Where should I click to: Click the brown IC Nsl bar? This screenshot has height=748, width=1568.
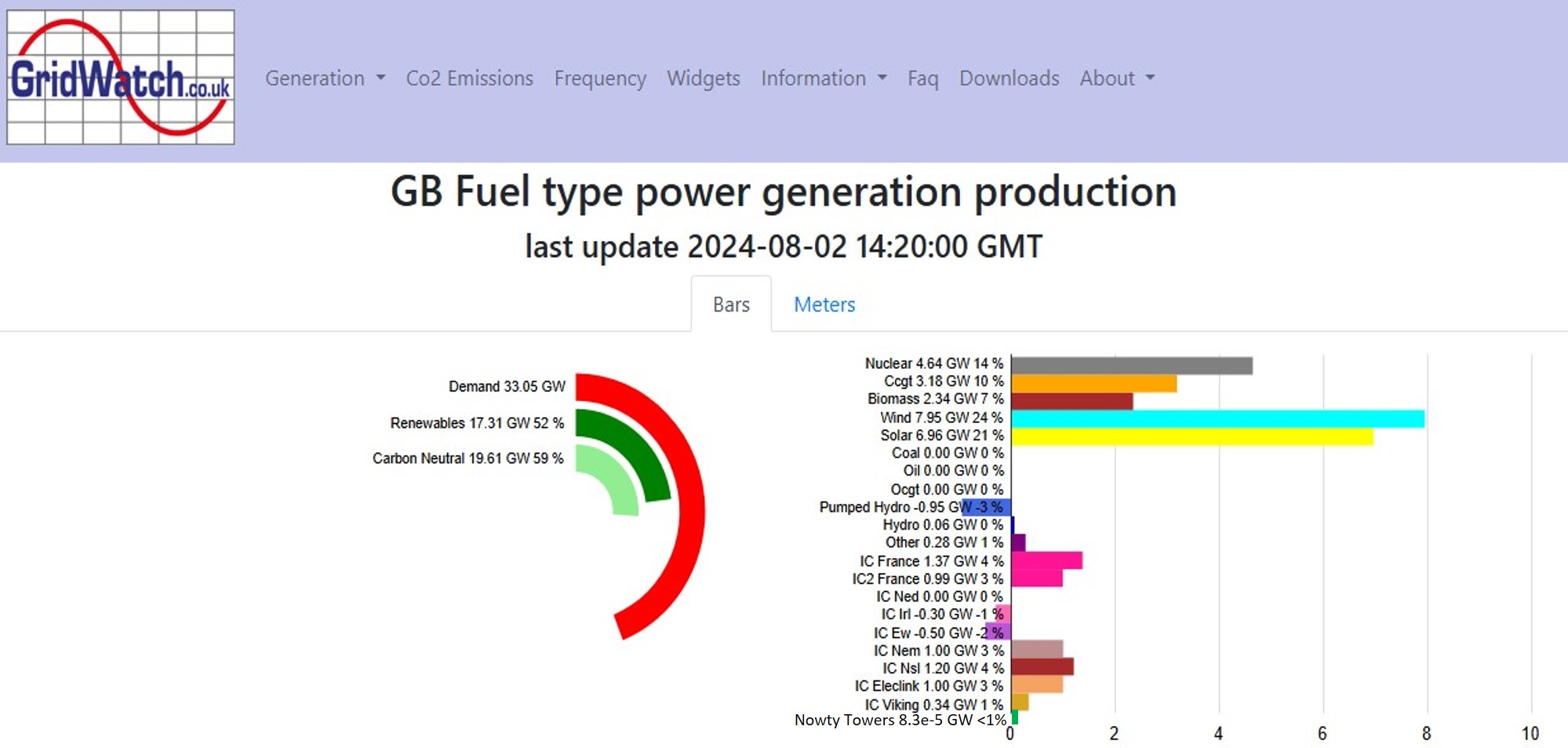click(x=1042, y=667)
